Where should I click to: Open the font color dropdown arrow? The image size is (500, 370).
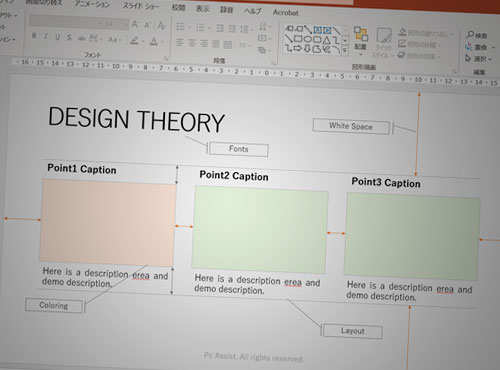click(x=163, y=42)
